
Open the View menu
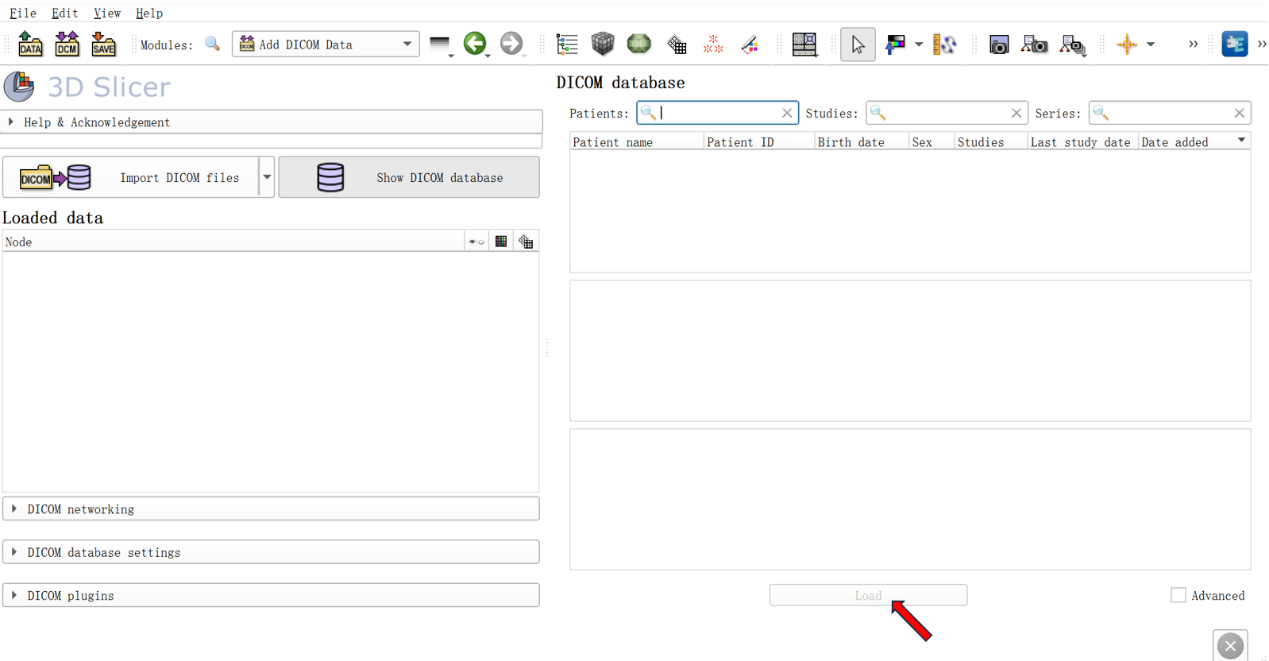click(107, 13)
